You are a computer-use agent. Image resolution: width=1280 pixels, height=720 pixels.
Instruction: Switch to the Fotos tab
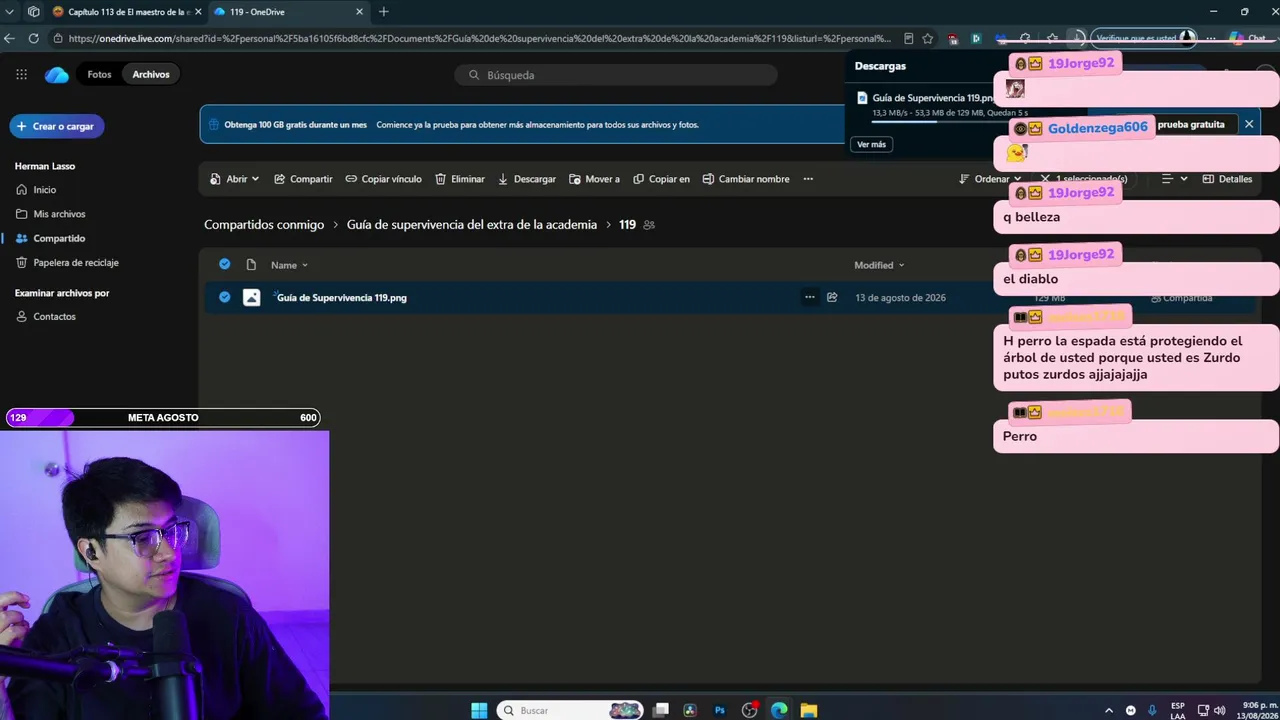(99, 75)
